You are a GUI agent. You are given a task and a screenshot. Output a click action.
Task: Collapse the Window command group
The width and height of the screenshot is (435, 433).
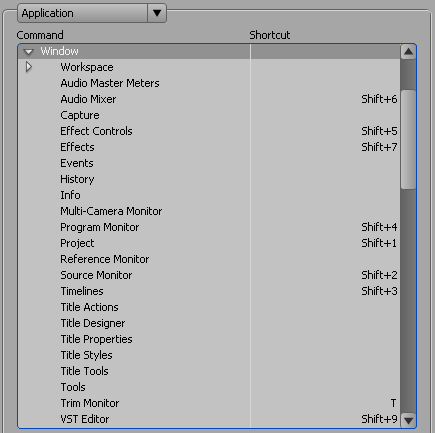pos(29,52)
